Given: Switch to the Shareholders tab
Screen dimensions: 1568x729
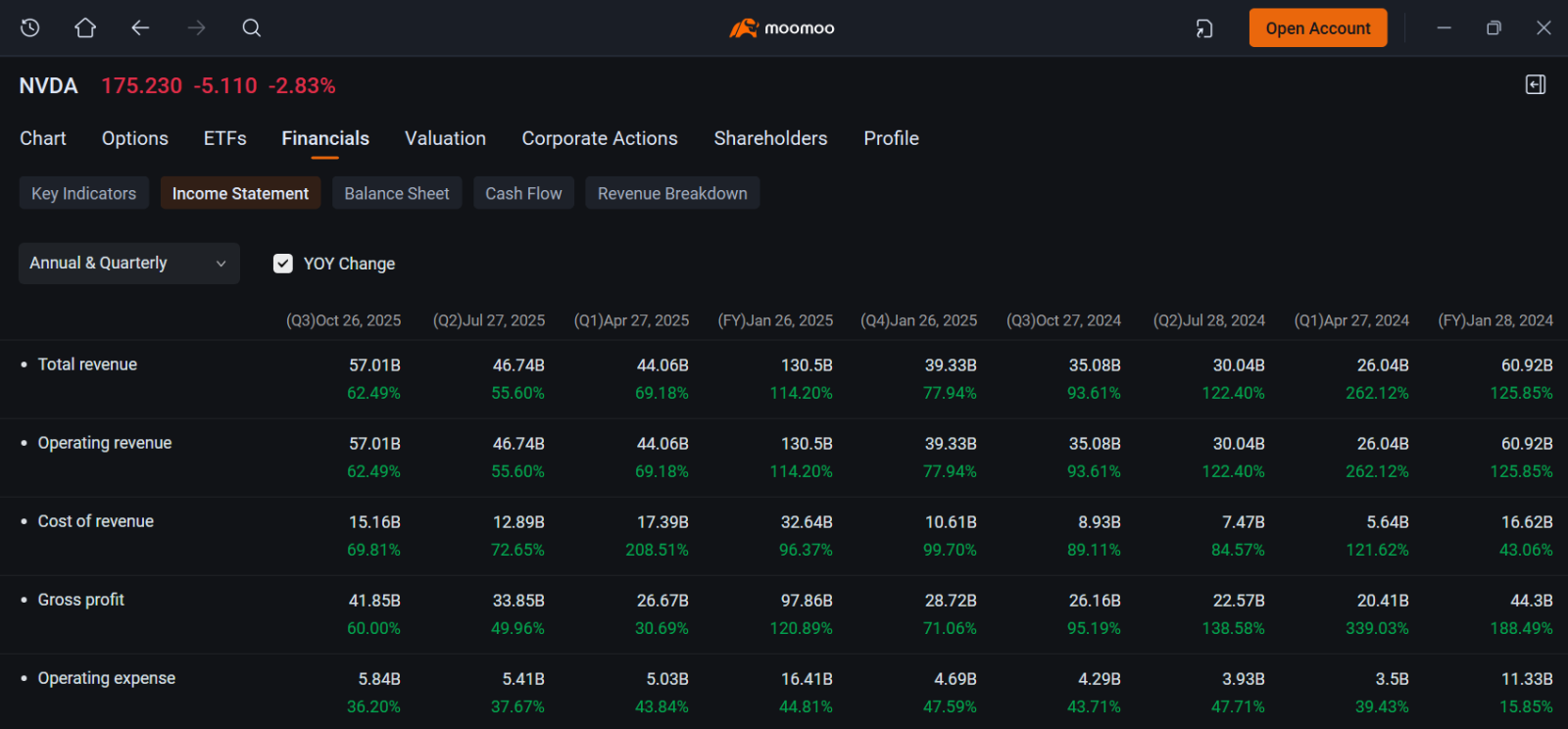Looking at the screenshot, I should click(770, 138).
